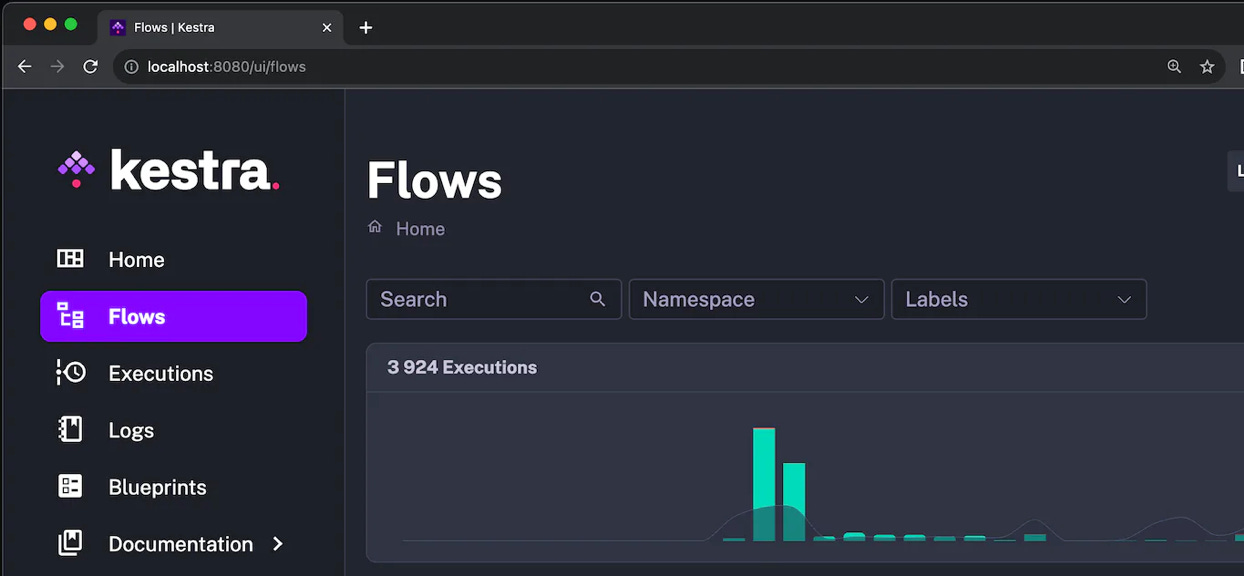This screenshot has width=1244, height=576.
Task: Click the Blueprints icon in sidebar
Action: click(x=70, y=487)
